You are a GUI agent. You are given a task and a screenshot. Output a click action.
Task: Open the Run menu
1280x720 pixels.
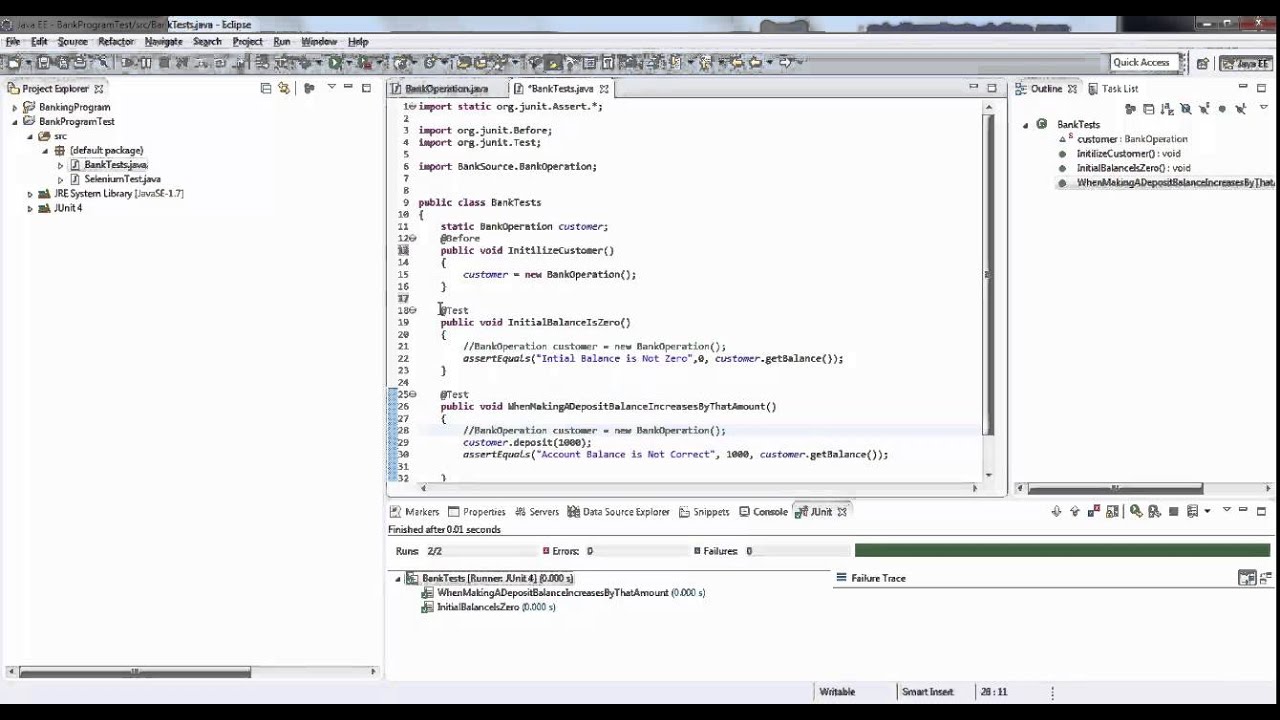click(281, 42)
